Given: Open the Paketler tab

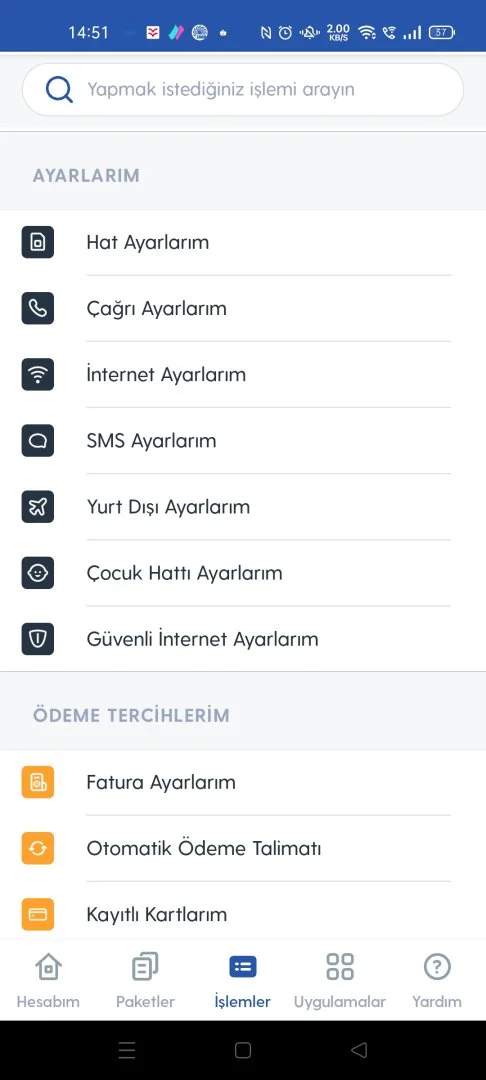Looking at the screenshot, I should tap(145, 981).
